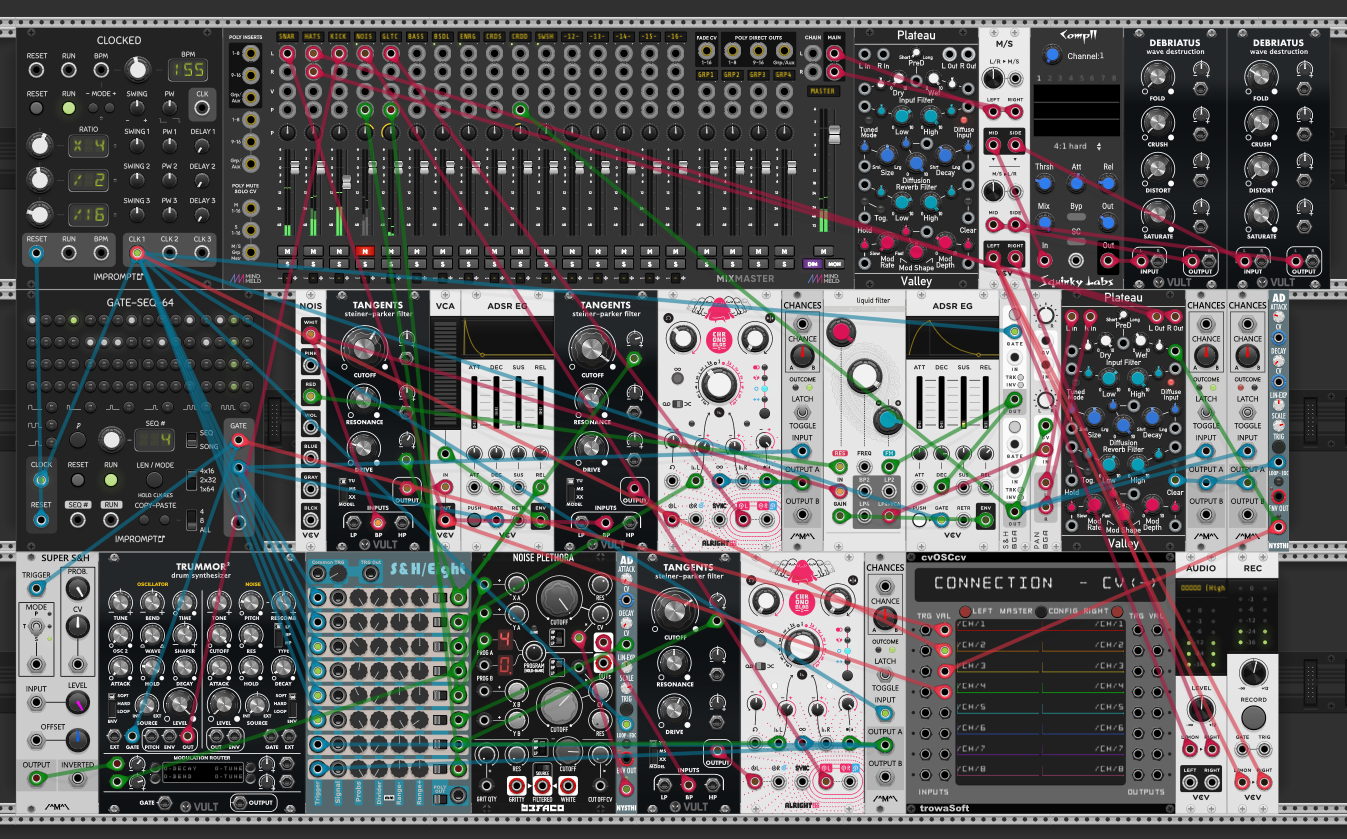Select the DIM icon on MixMaster master strip

(813, 264)
